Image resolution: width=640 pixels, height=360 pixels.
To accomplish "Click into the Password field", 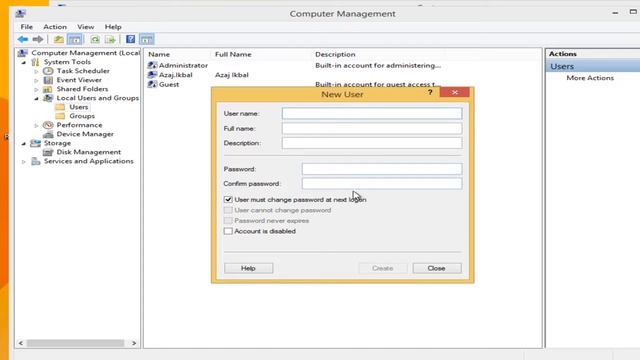I will tap(382, 169).
